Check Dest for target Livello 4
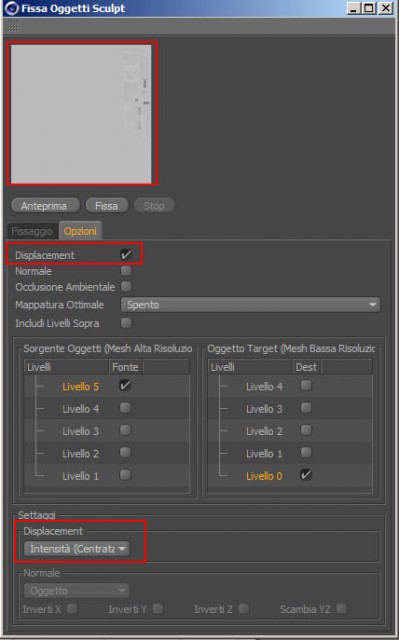Viewport: 399px width, 640px height. [x=306, y=386]
